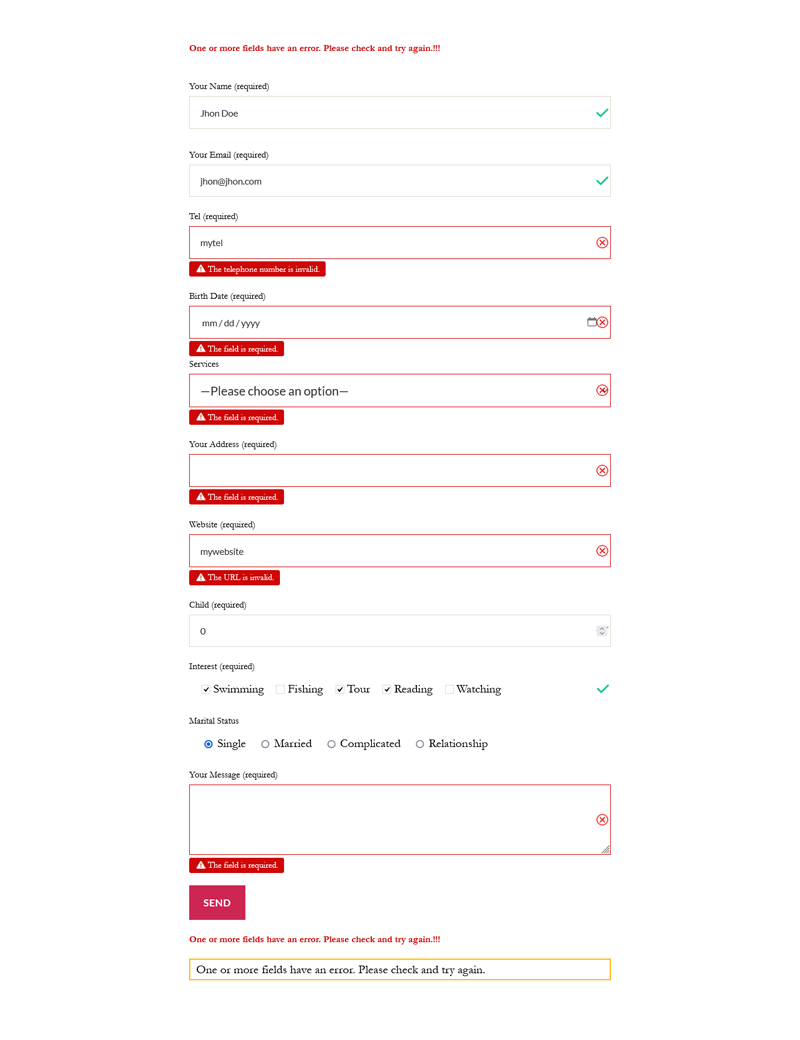Click the Child number stepper arrows
This screenshot has height=1040, width=800.
[602, 631]
